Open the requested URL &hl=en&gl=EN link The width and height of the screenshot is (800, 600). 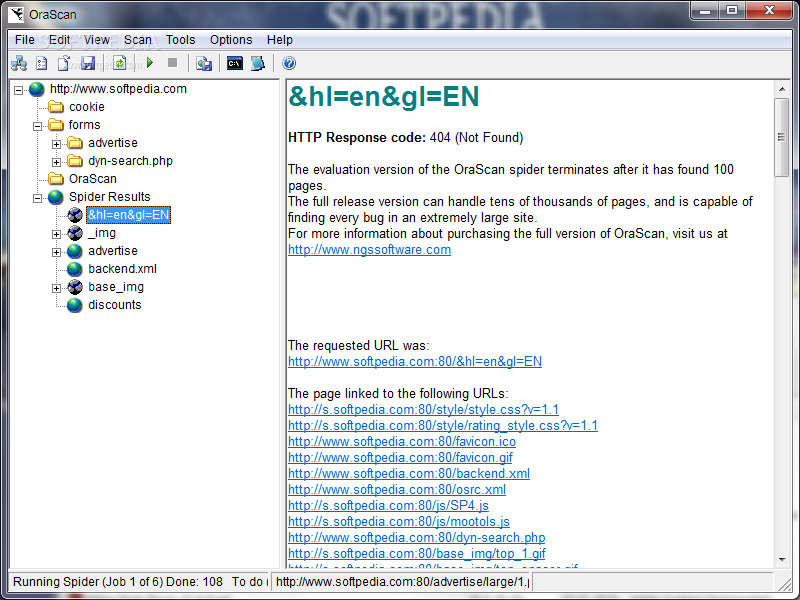pos(415,362)
